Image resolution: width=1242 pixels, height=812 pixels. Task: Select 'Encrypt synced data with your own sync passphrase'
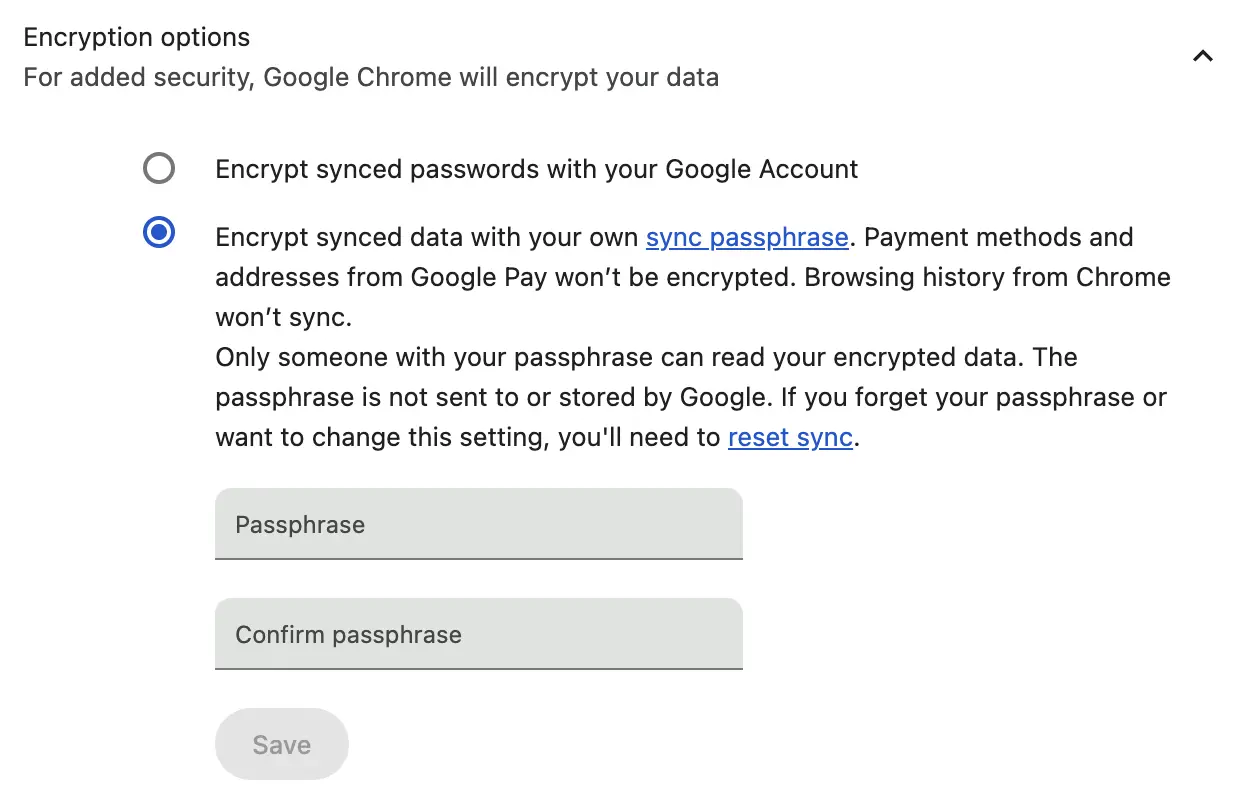[159, 232]
